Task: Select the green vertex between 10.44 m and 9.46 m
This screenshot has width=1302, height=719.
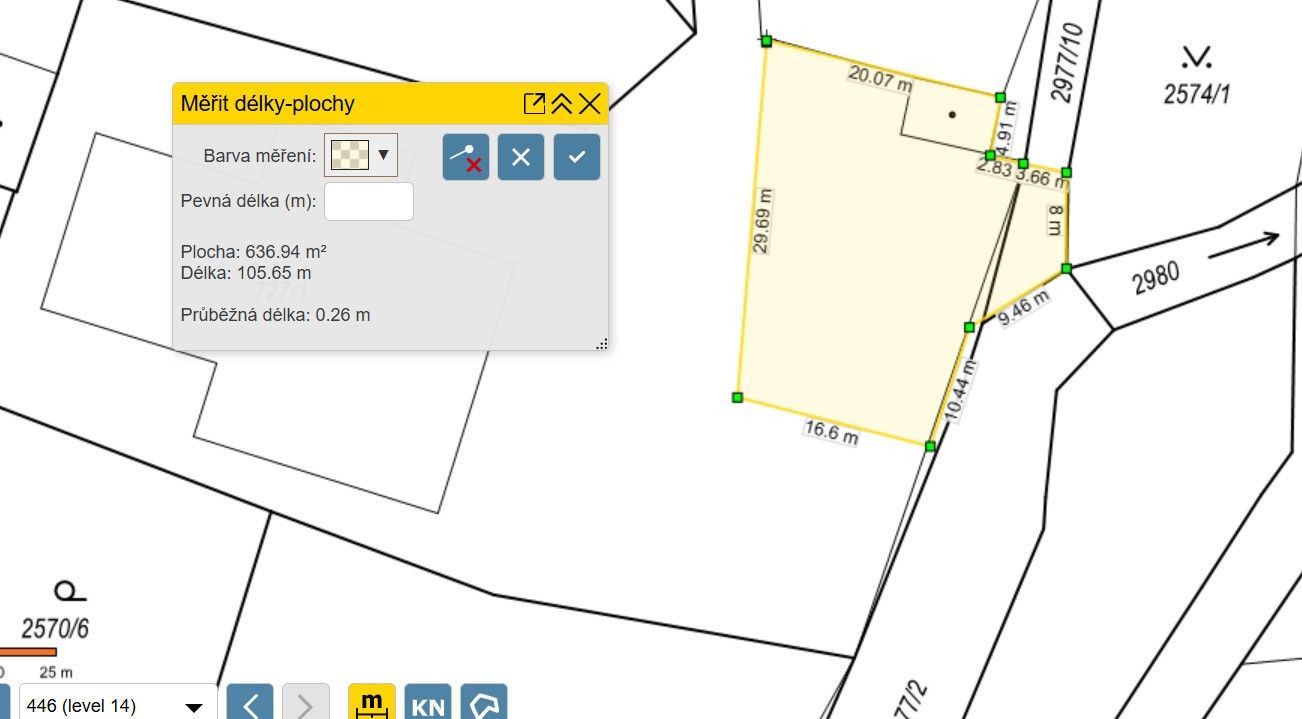Action: coord(969,327)
